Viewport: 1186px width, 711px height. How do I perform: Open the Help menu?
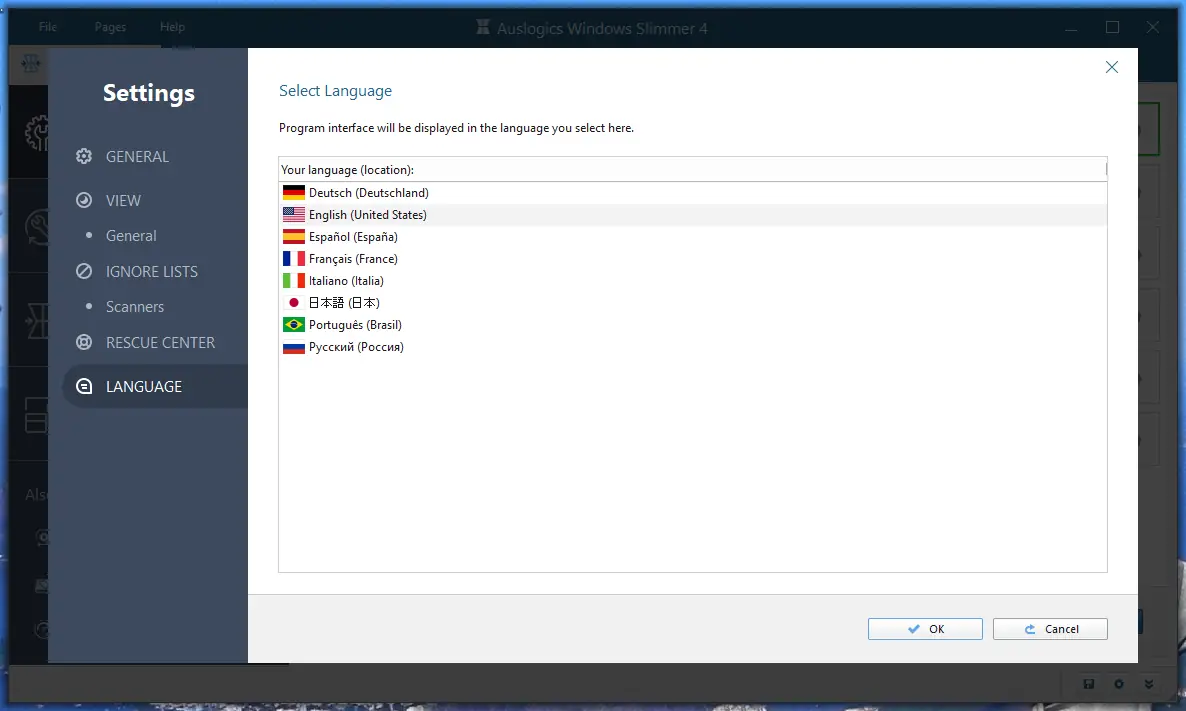tap(171, 27)
